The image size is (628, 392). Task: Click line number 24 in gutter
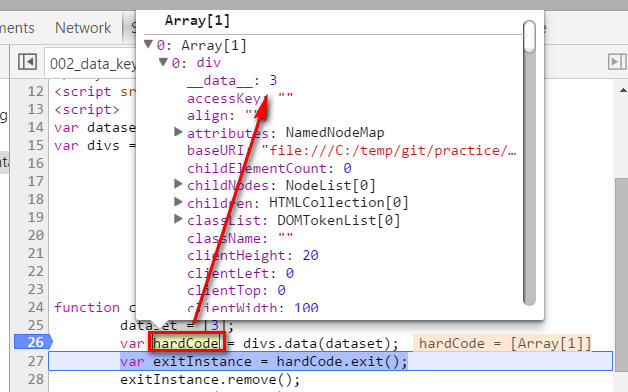pos(36,307)
